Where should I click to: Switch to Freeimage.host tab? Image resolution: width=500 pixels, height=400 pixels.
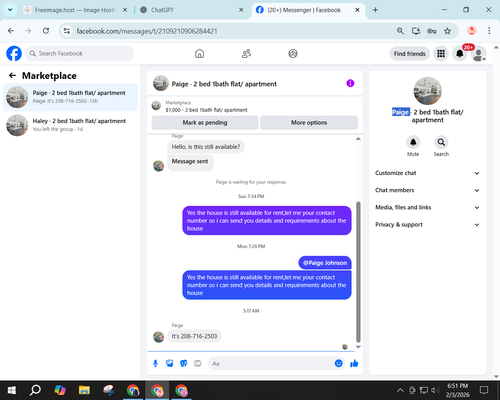click(x=75, y=10)
